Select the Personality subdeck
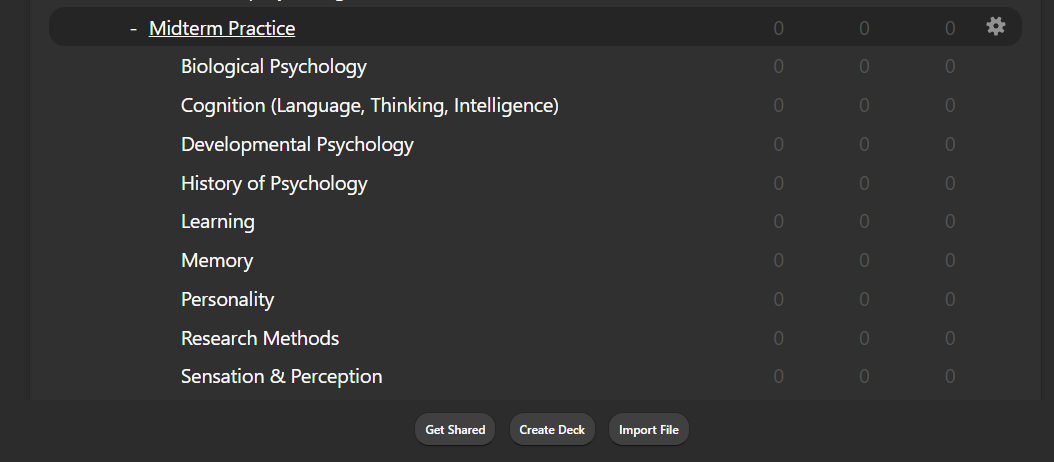This screenshot has height=462, width=1054. [x=227, y=299]
